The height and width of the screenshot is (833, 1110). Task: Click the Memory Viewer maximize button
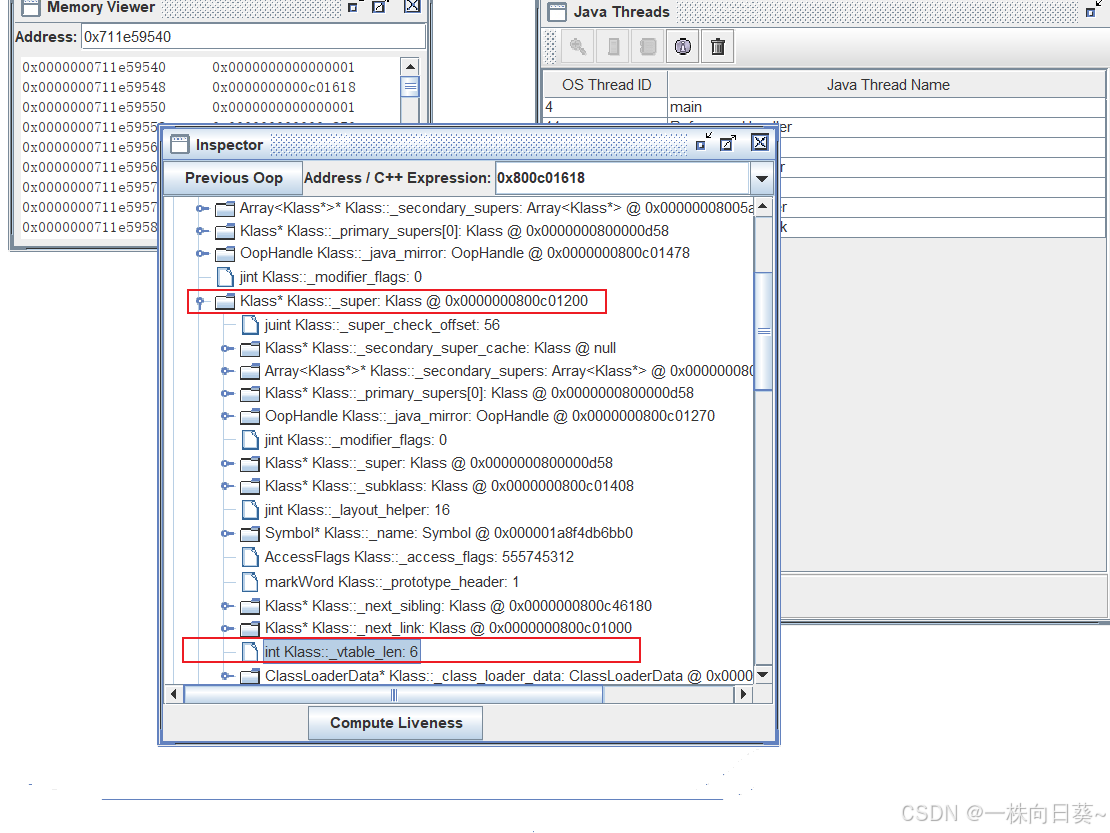[379, 6]
